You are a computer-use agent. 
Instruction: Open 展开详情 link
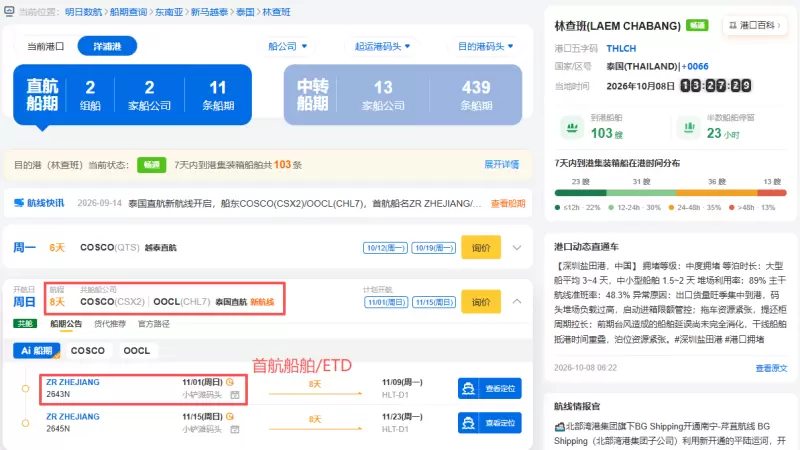(502, 165)
